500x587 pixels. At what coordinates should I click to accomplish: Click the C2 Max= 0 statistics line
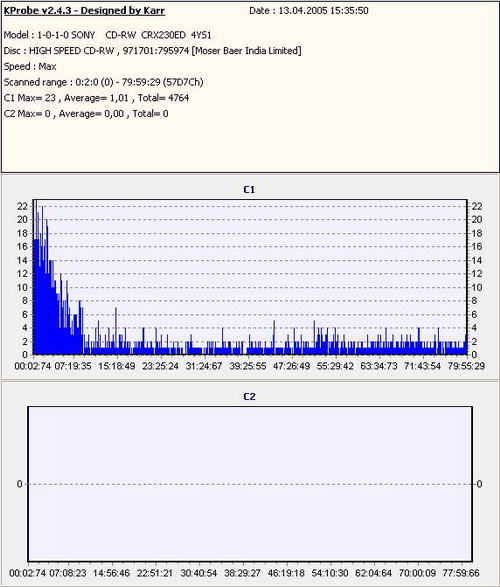click(86, 114)
